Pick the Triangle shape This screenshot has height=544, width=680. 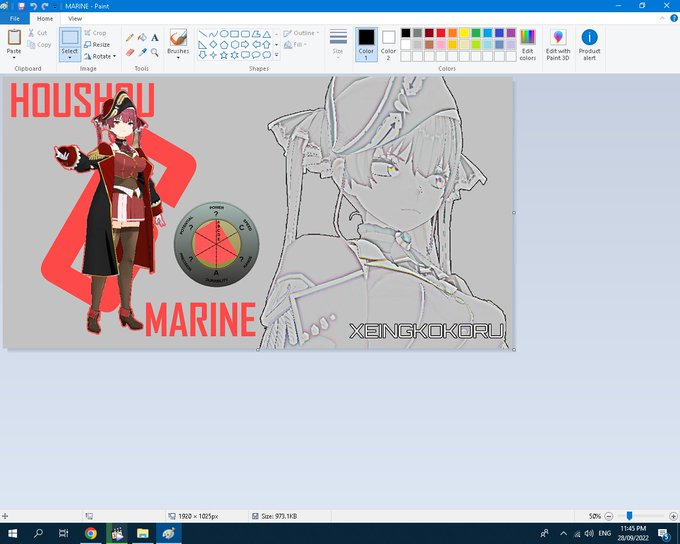pyautogui.click(x=266, y=34)
